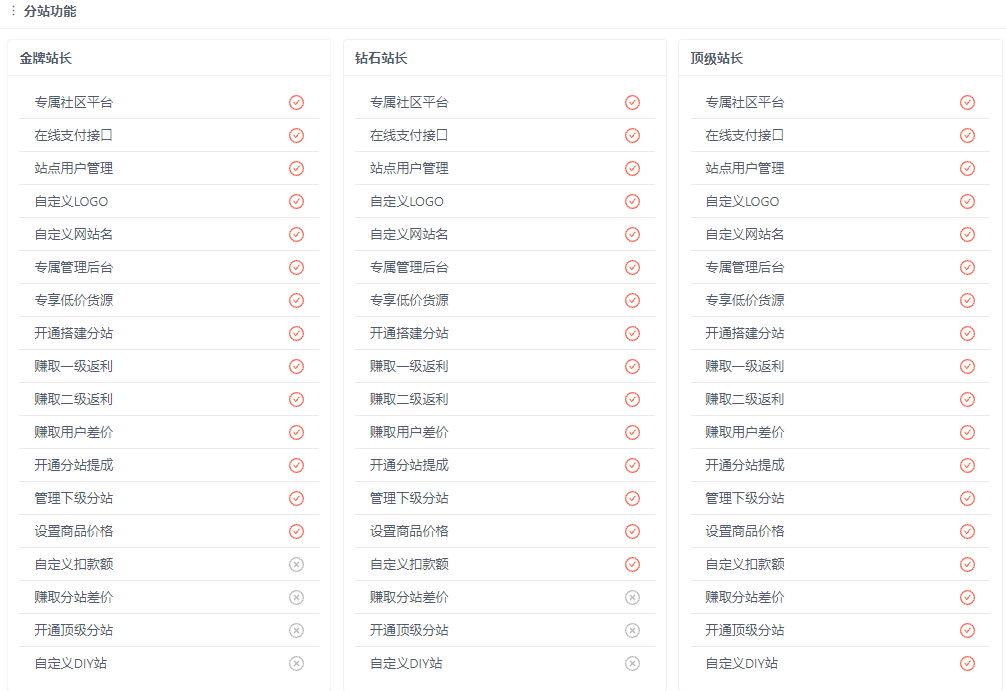Click the gray cross icon for 自定义扣款额 under 金牌站长
1006x691 pixels.
pos(296,565)
